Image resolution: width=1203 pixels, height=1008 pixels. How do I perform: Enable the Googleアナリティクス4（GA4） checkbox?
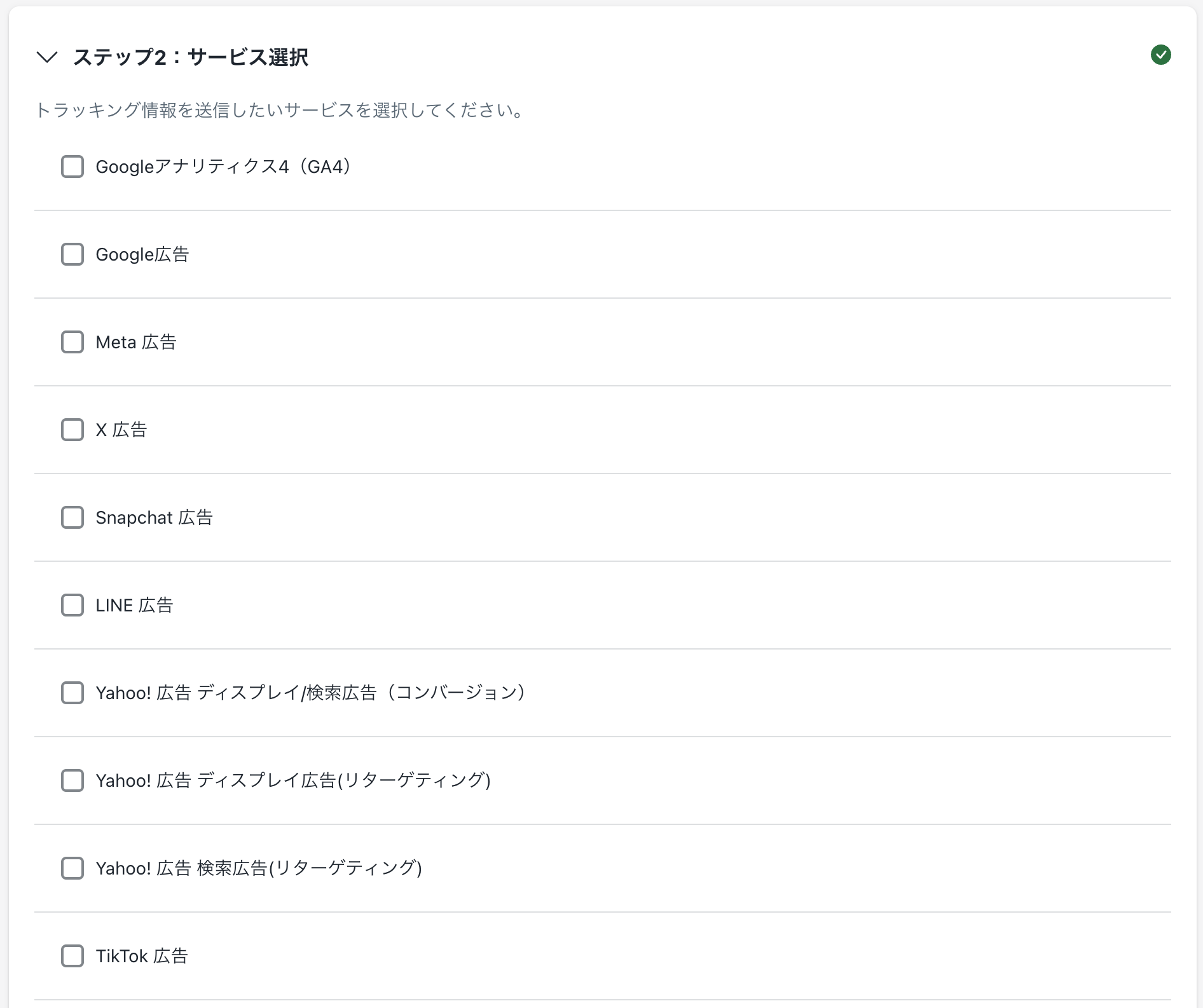click(x=72, y=167)
